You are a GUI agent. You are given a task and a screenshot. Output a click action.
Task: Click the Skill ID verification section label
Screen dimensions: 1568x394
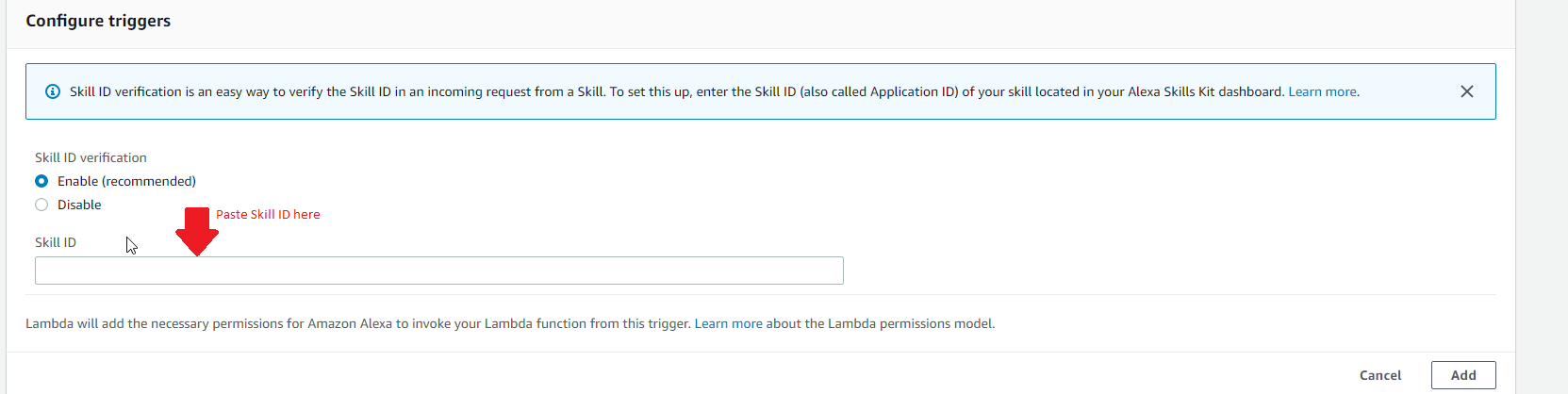(91, 157)
